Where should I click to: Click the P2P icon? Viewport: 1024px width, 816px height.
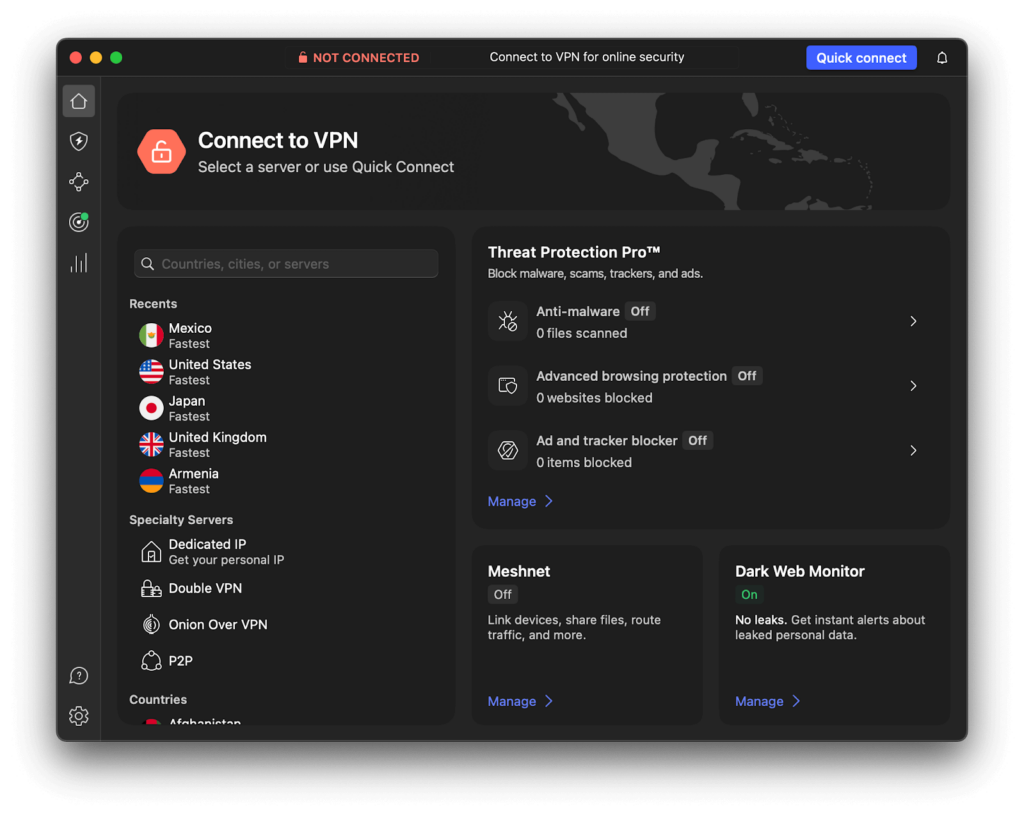click(151, 661)
